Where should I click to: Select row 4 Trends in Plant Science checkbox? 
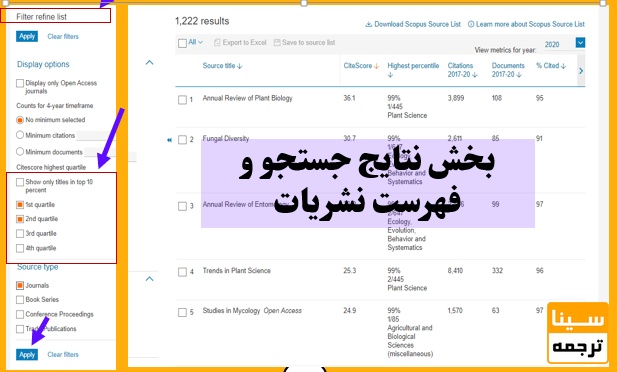coord(182,272)
